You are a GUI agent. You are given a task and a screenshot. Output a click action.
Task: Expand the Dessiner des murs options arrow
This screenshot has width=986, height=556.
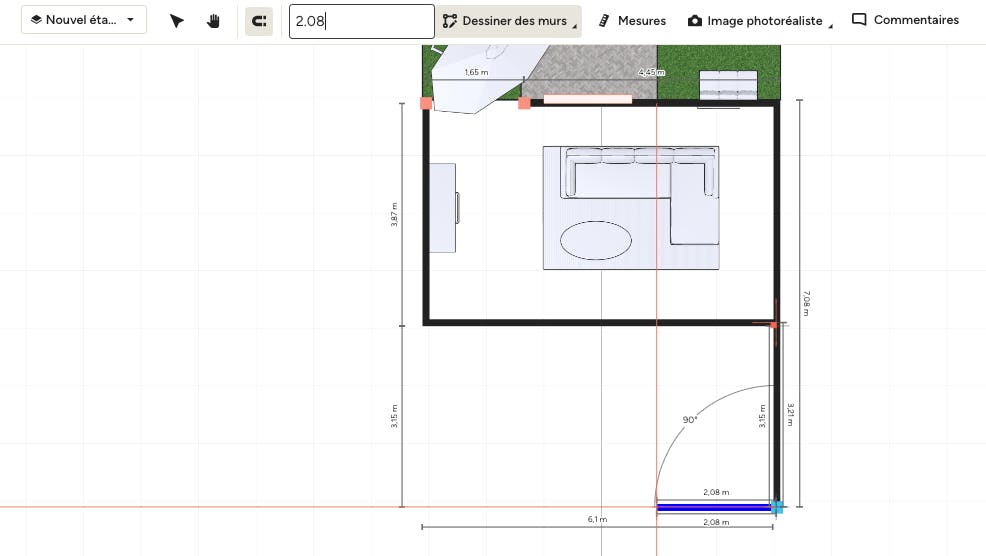click(x=575, y=28)
